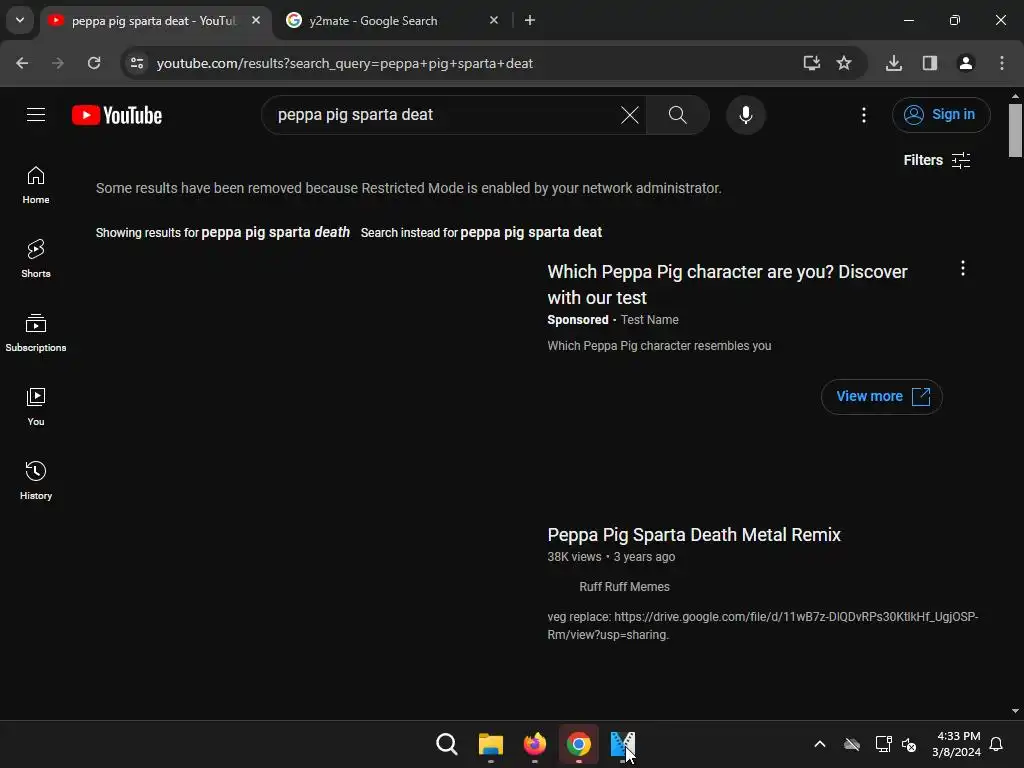Screen dimensions: 1024x768
Task: Open the notification bell in the taskbar
Action: click(x=996, y=744)
